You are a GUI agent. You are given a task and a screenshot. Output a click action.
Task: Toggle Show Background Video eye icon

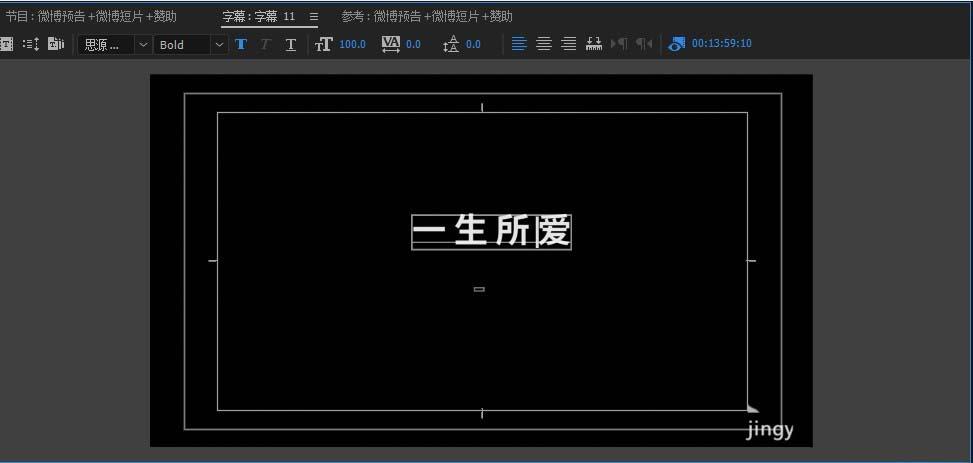coord(676,43)
